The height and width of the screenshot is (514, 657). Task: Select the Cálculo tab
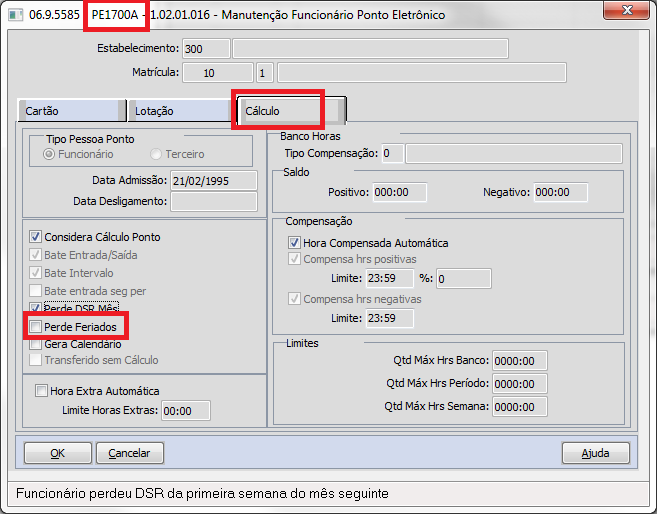pos(291,110)
